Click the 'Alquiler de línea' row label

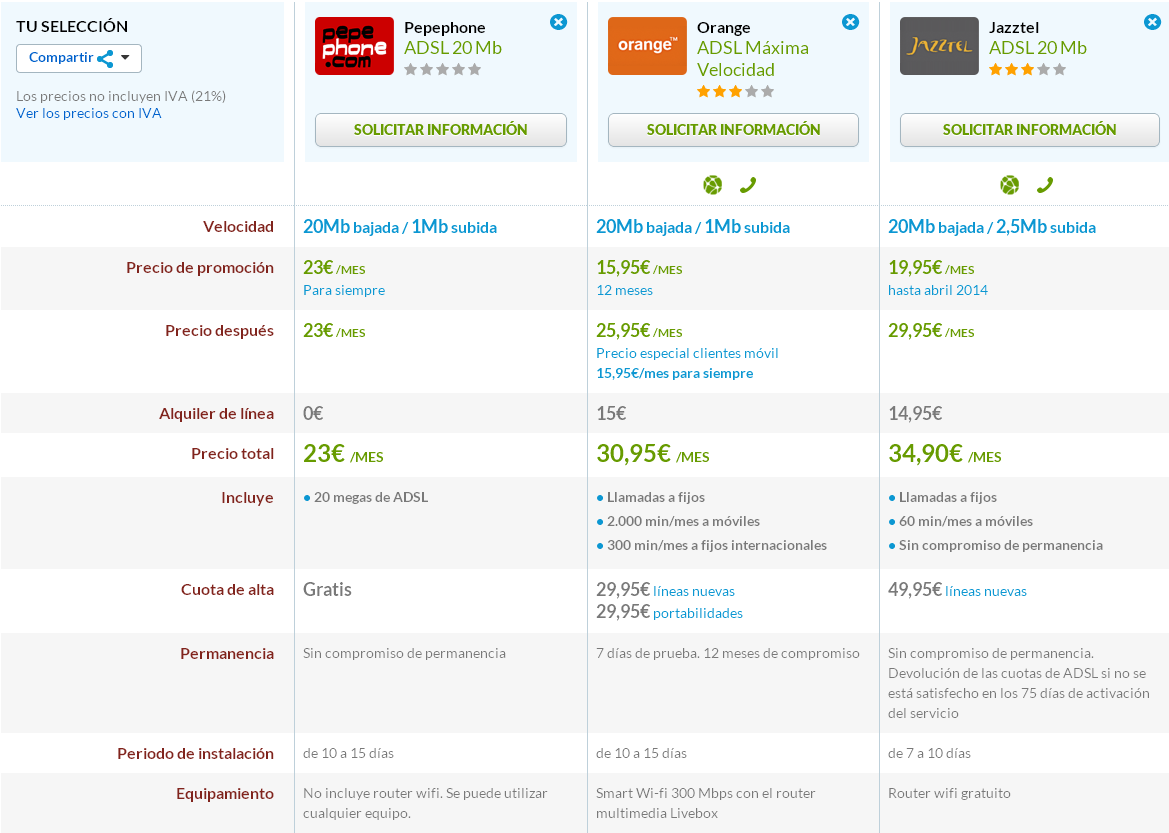[x=216, y=414]
